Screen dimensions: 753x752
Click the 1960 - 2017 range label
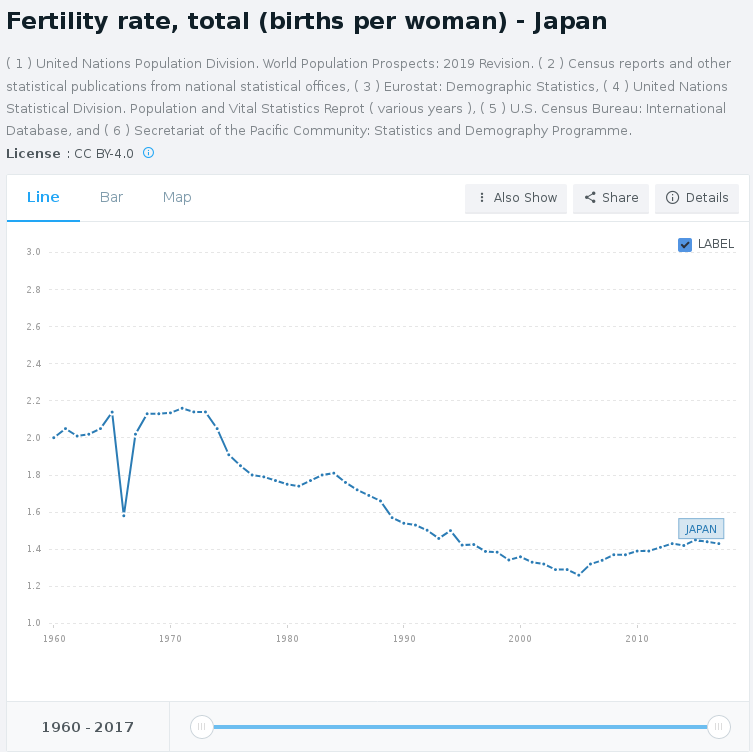pos(88,727)
